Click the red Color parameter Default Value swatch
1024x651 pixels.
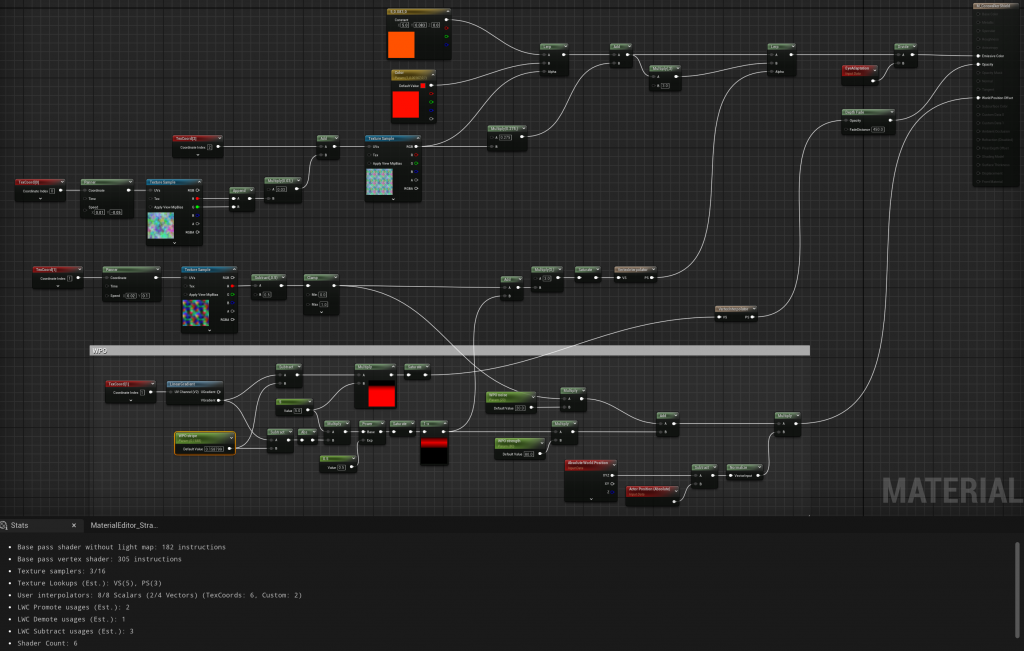coord(414,105)
